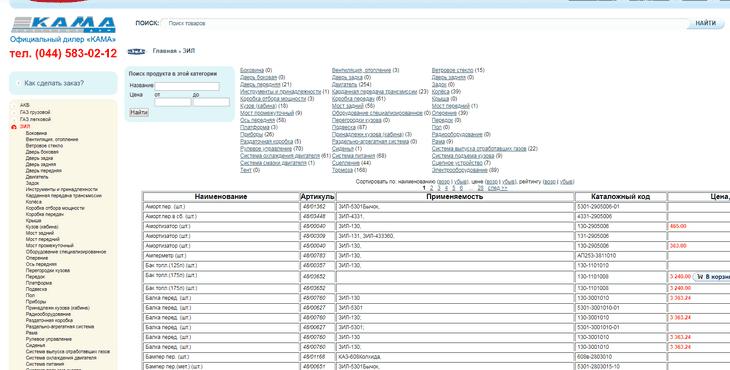Select Вентиляция, отопление in sidebar tree
The width and height of the screenshot is (730, 370).
(52, 140)
